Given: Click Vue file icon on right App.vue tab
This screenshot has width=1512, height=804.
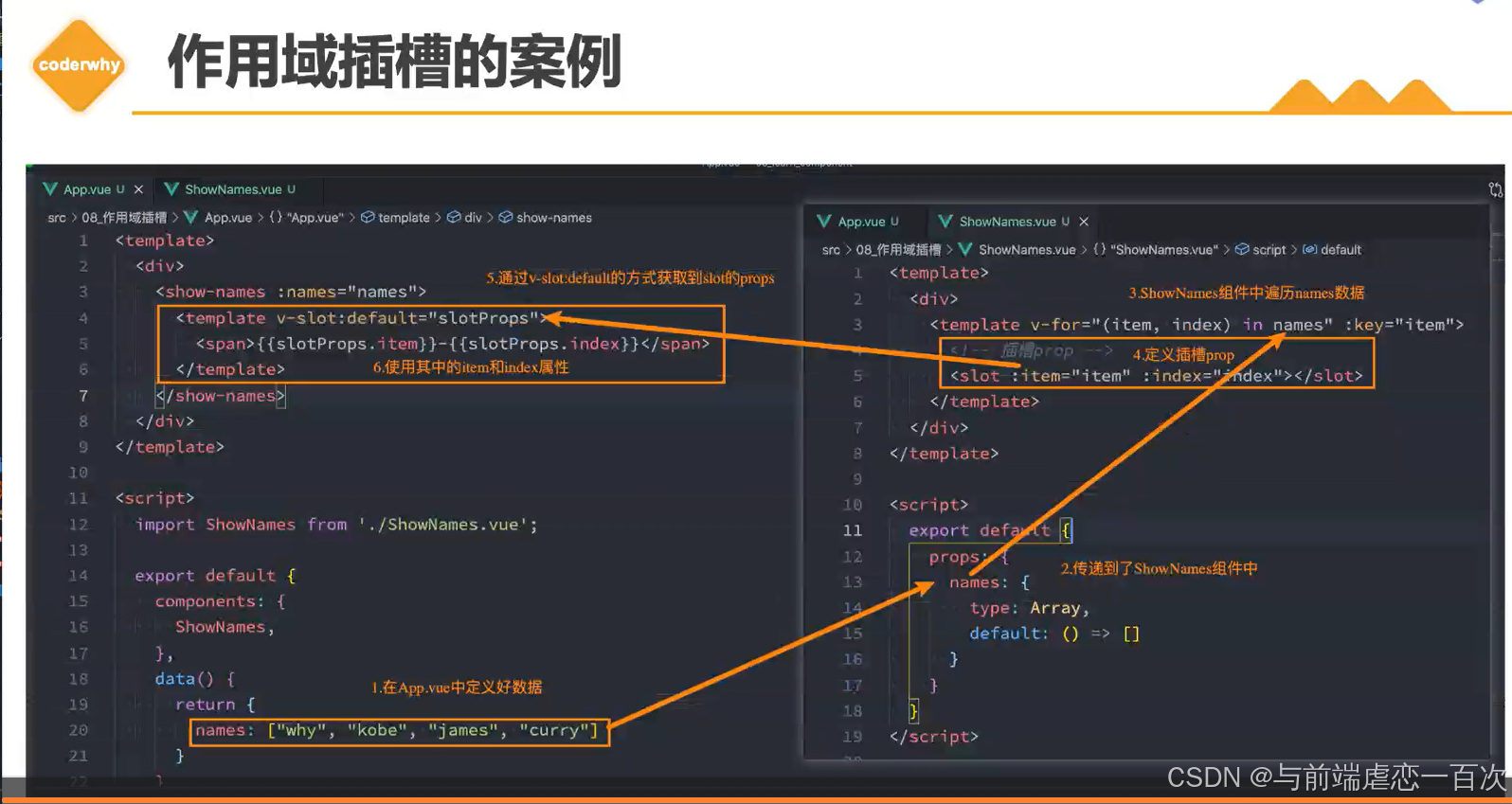Looking at the screenshot, I should point(824,222).
